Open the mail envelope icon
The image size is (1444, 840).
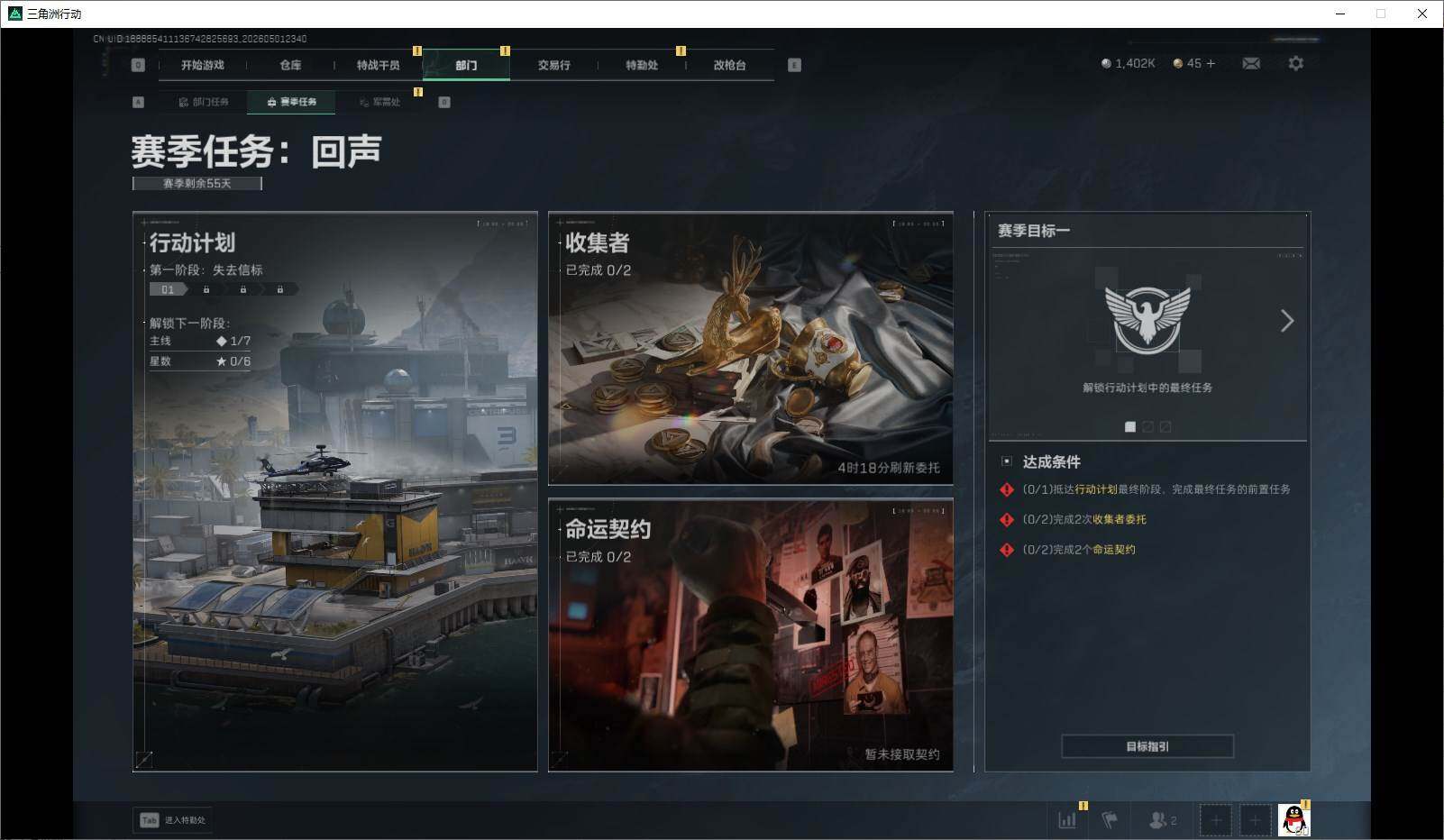click(1251, 63)
